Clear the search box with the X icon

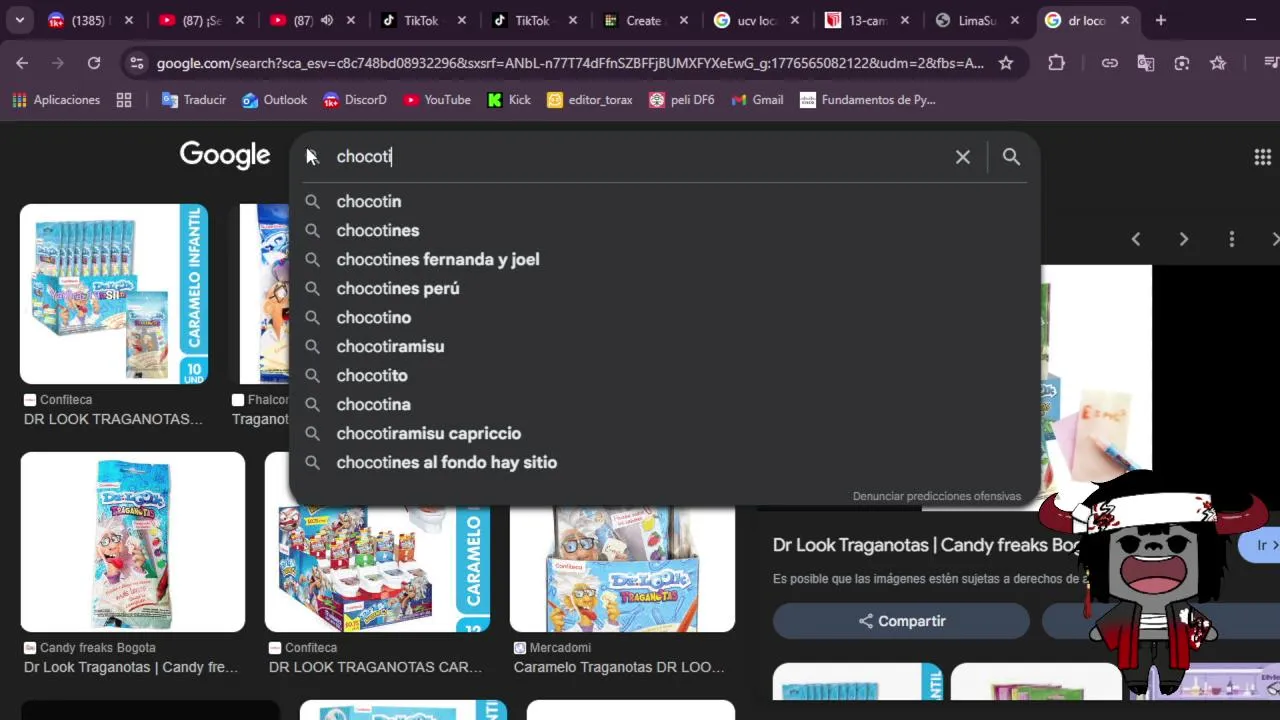[x=962, y=157]
